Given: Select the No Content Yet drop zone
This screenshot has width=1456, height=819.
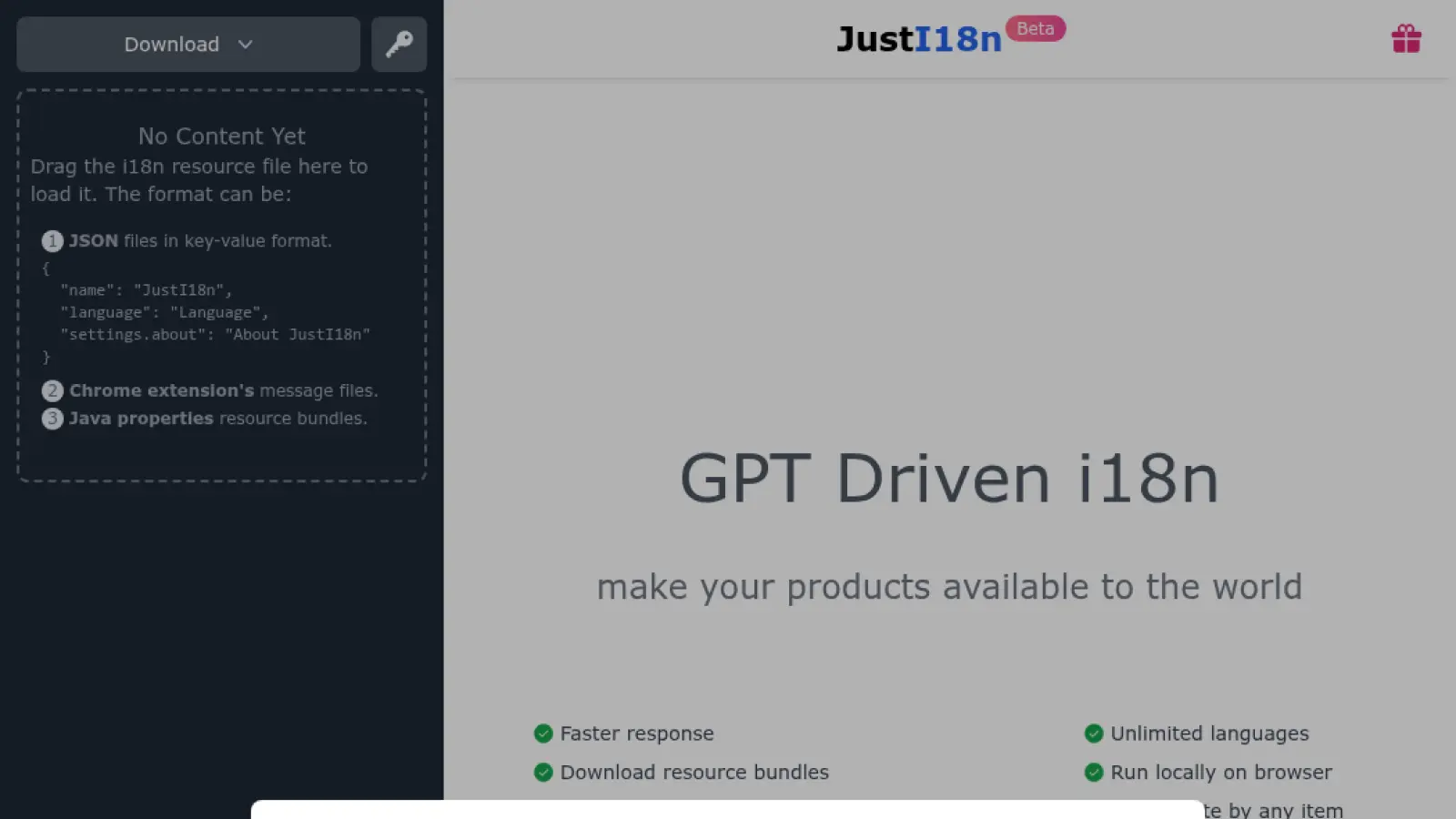Looking at the screenshot, I should [x=220, y=282].
